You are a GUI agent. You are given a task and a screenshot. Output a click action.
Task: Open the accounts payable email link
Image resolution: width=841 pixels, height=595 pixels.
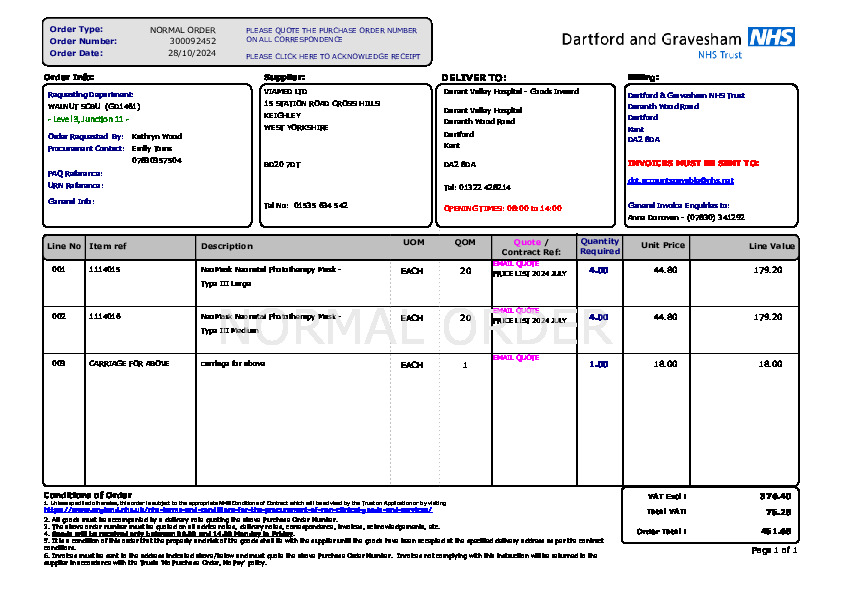click(x=680, y=181)
